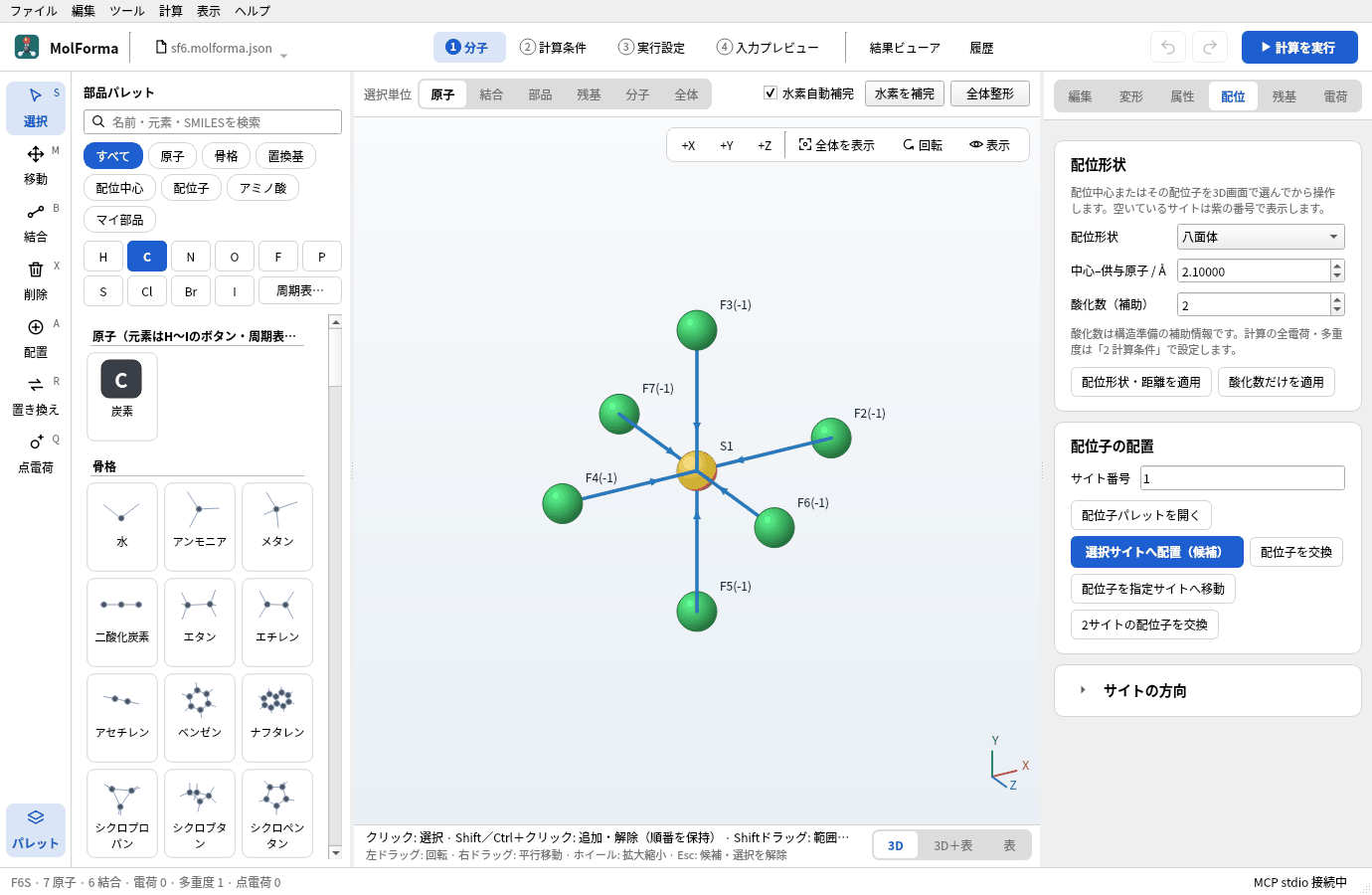The width and height of the screenshot is (1372, 895).
Task: Click the 全体を表示 fit-view button
Action: [x=837, y=145]
